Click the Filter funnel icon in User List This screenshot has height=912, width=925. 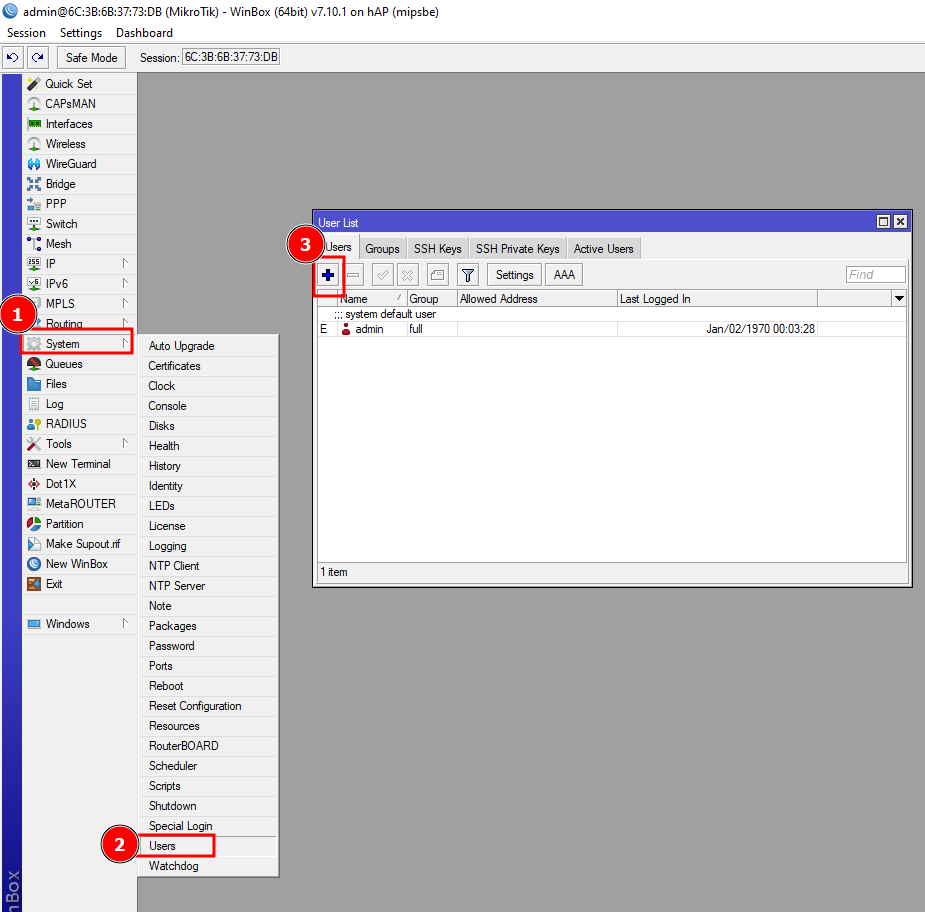click(x=467, y=275)
